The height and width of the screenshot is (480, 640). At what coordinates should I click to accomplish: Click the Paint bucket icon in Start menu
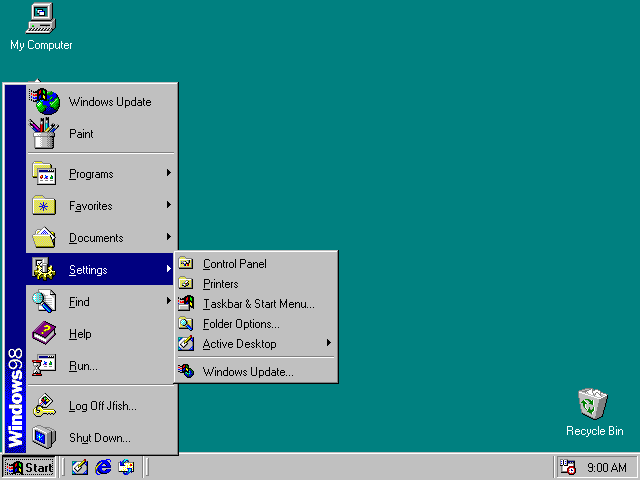coord(43,133)
